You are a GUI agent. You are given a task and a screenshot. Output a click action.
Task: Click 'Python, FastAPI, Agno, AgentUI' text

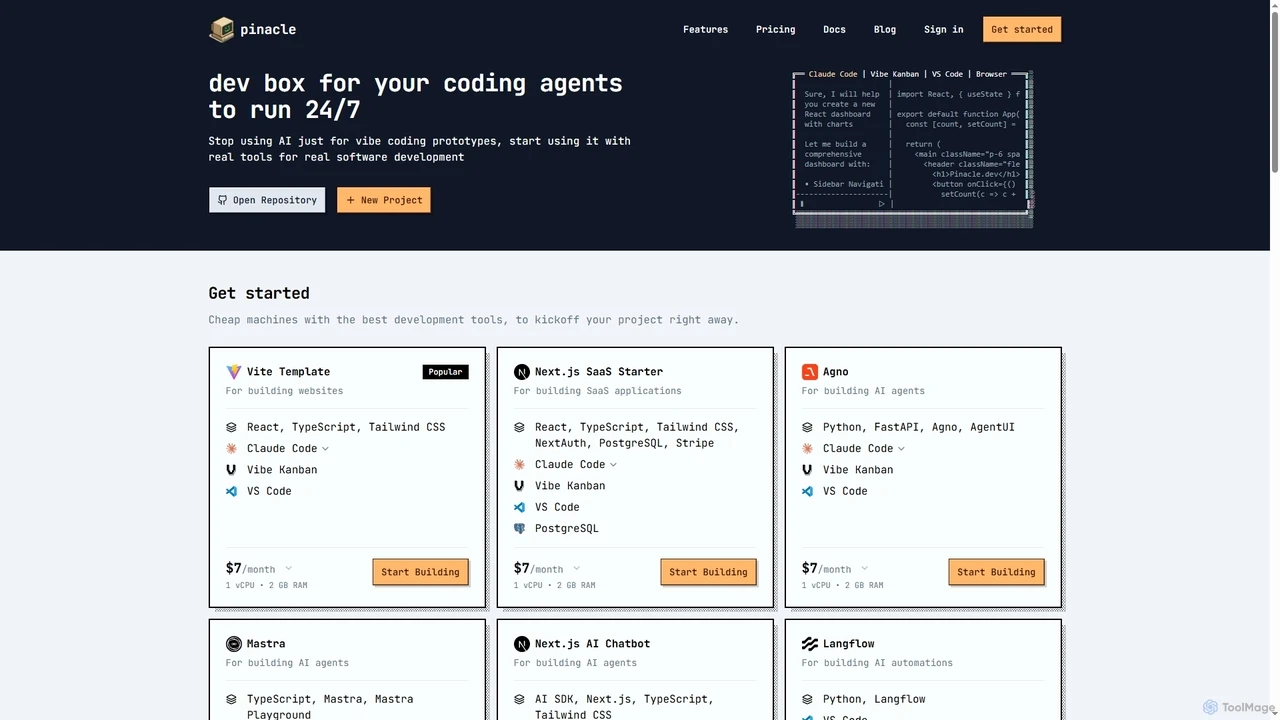click(919, 427)
